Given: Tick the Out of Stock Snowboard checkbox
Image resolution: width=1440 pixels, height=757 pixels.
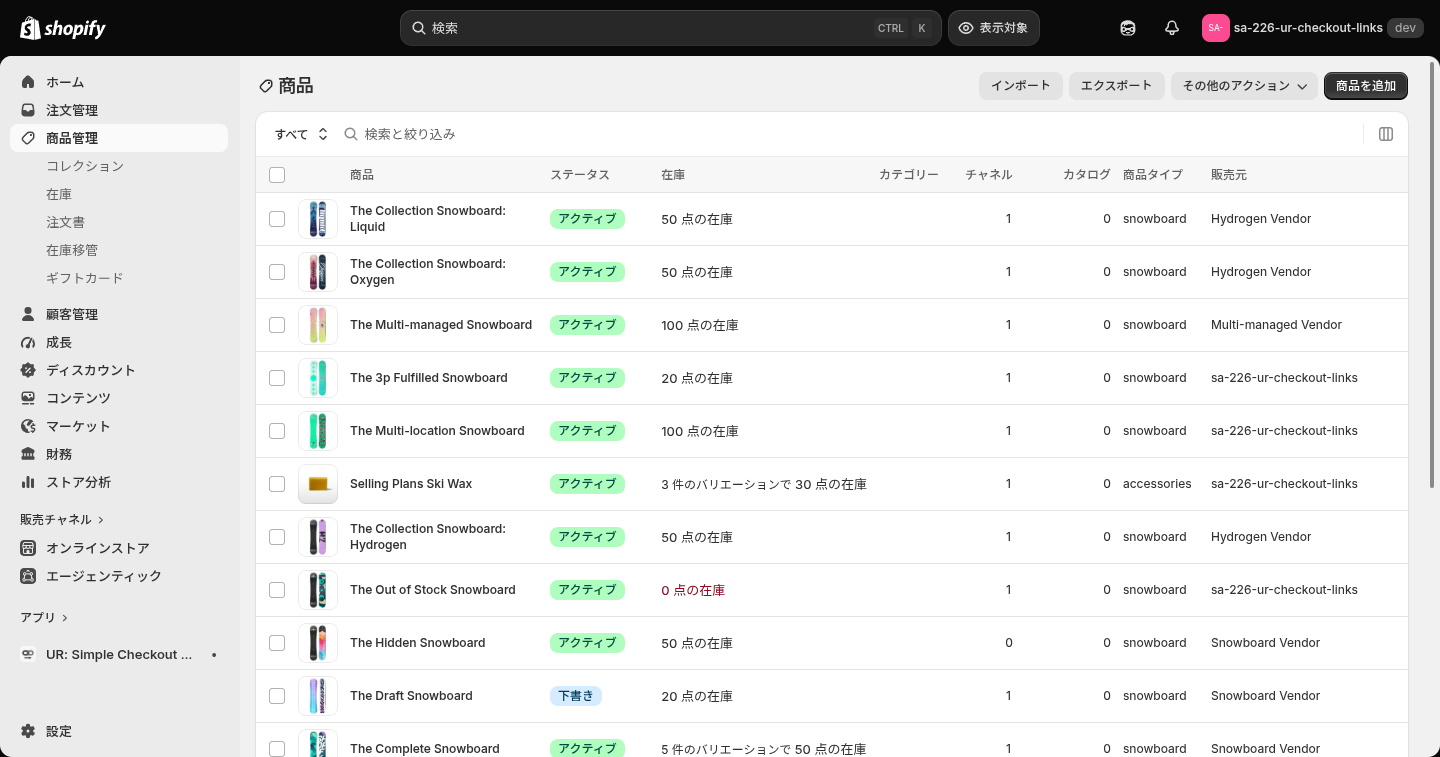Looking at the screenshot, I should coord(277,590).
